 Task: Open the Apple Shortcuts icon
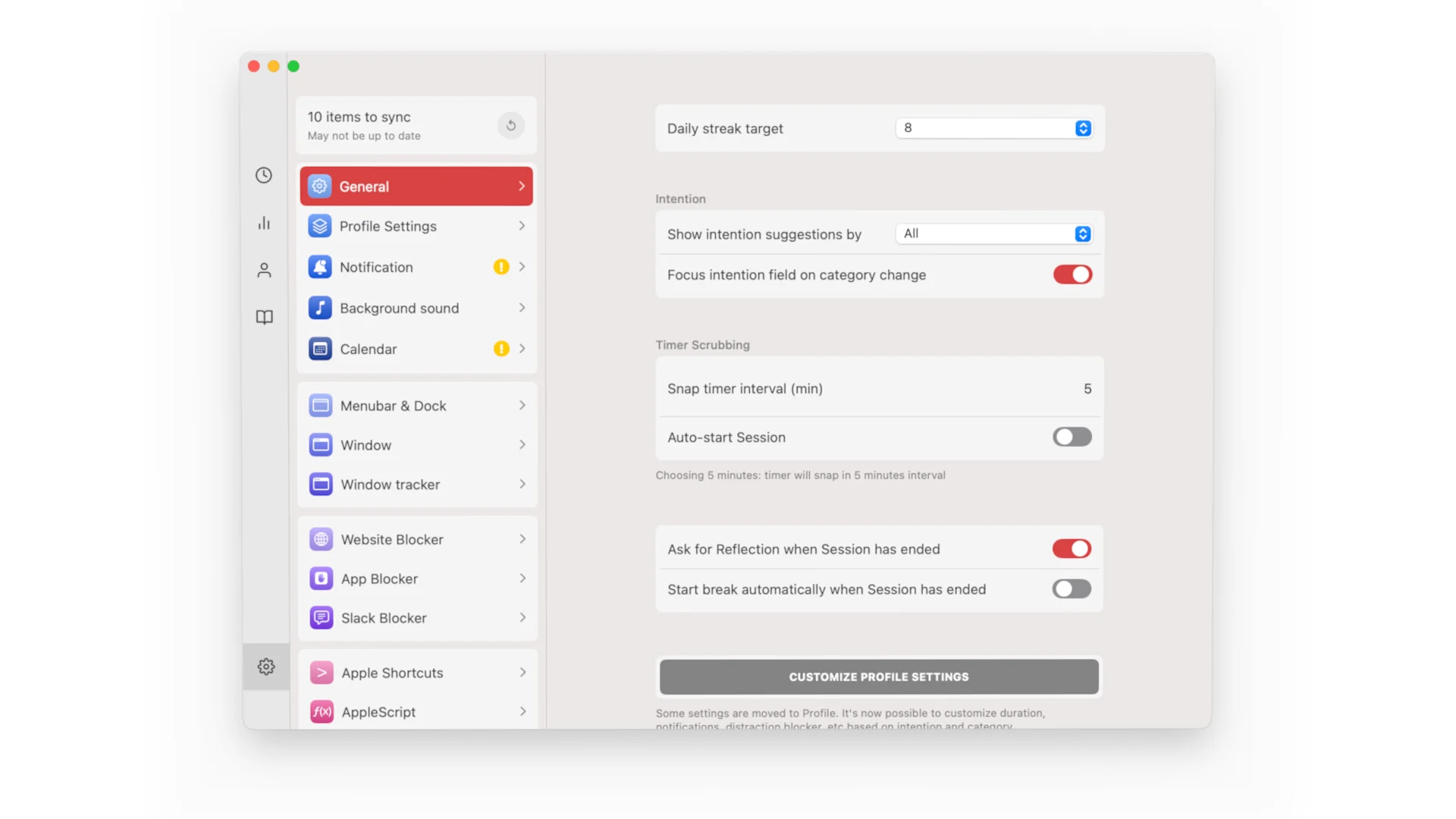point(321,672)
